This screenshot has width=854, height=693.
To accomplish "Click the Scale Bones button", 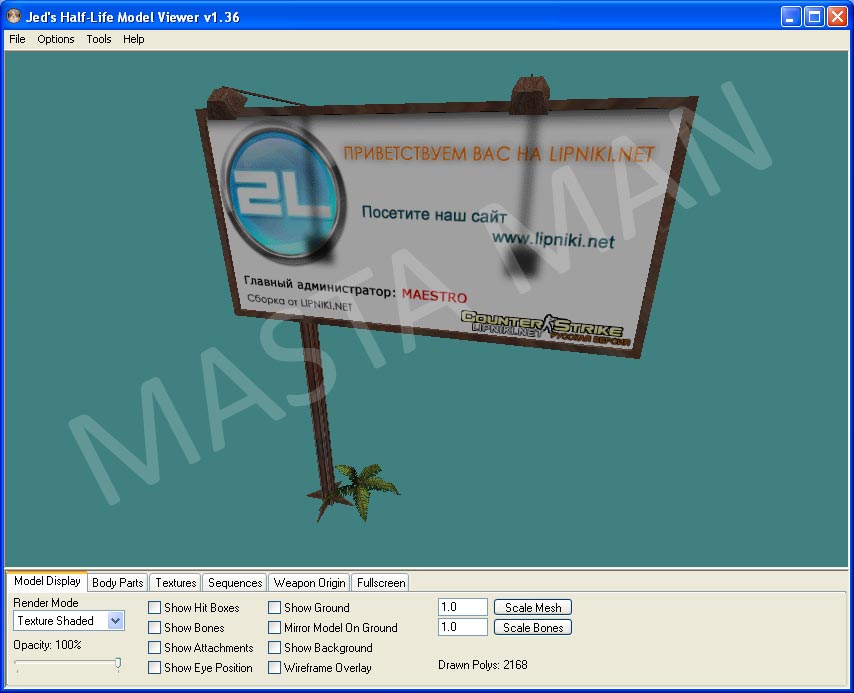I will click(533, 628).
